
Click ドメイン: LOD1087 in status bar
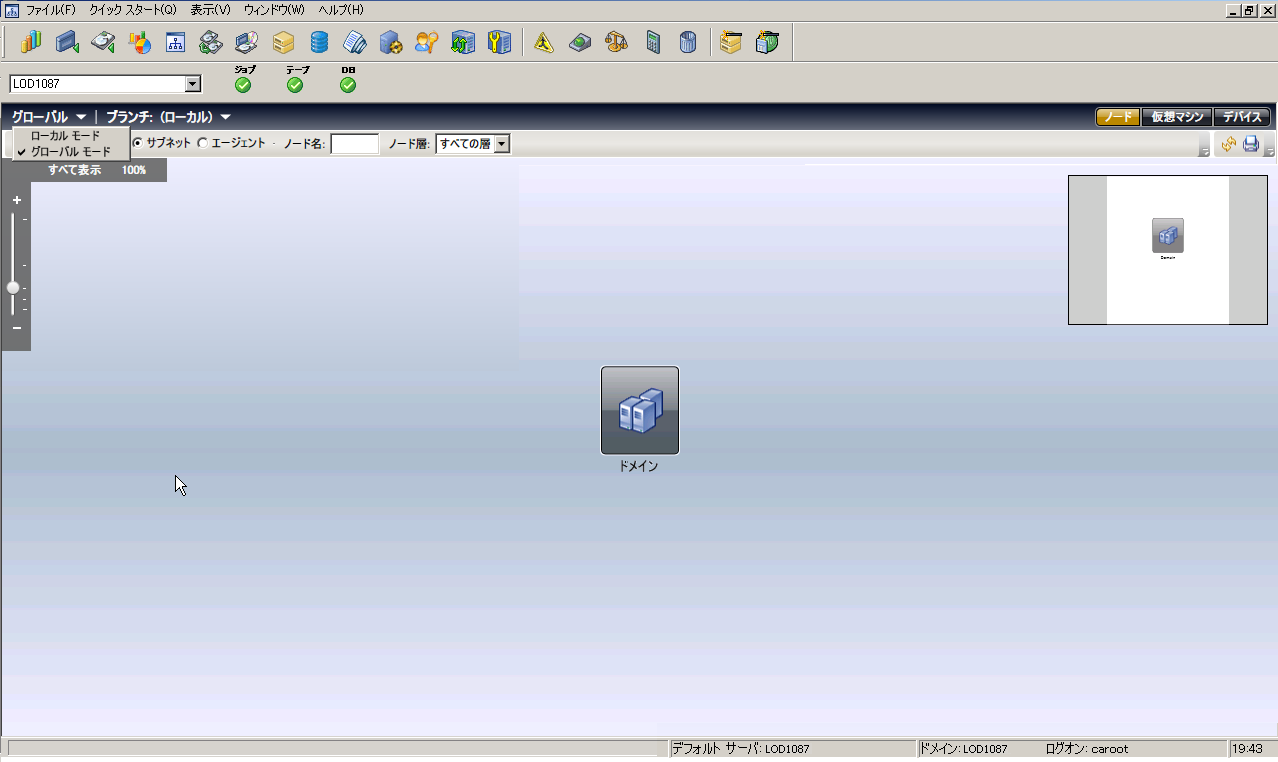coord(963,748)
